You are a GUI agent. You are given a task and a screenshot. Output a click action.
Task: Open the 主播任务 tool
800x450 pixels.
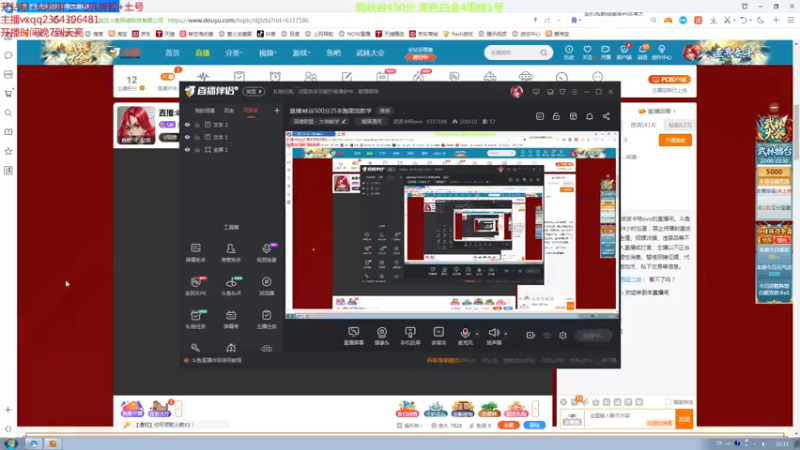coord(266,319)
